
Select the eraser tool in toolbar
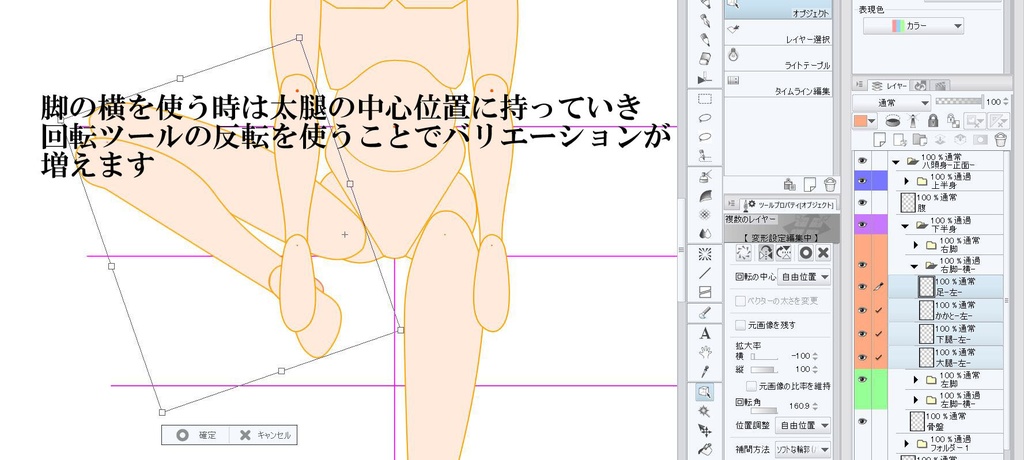[x=705, y=59]
